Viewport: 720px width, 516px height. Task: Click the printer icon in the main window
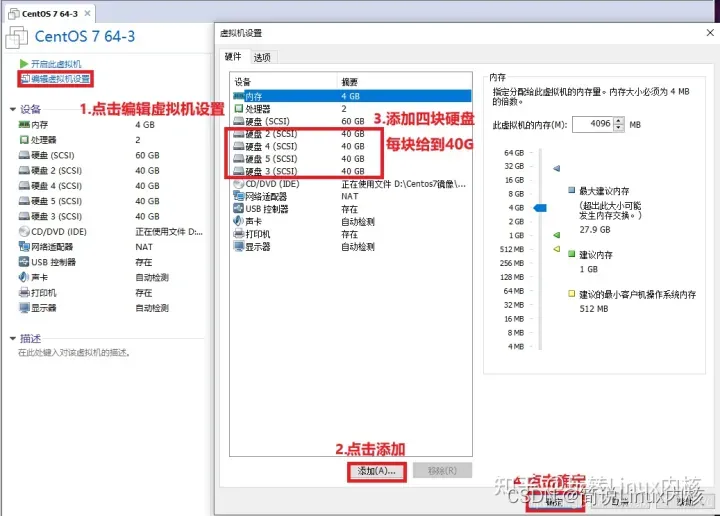(x=24, y=292)
